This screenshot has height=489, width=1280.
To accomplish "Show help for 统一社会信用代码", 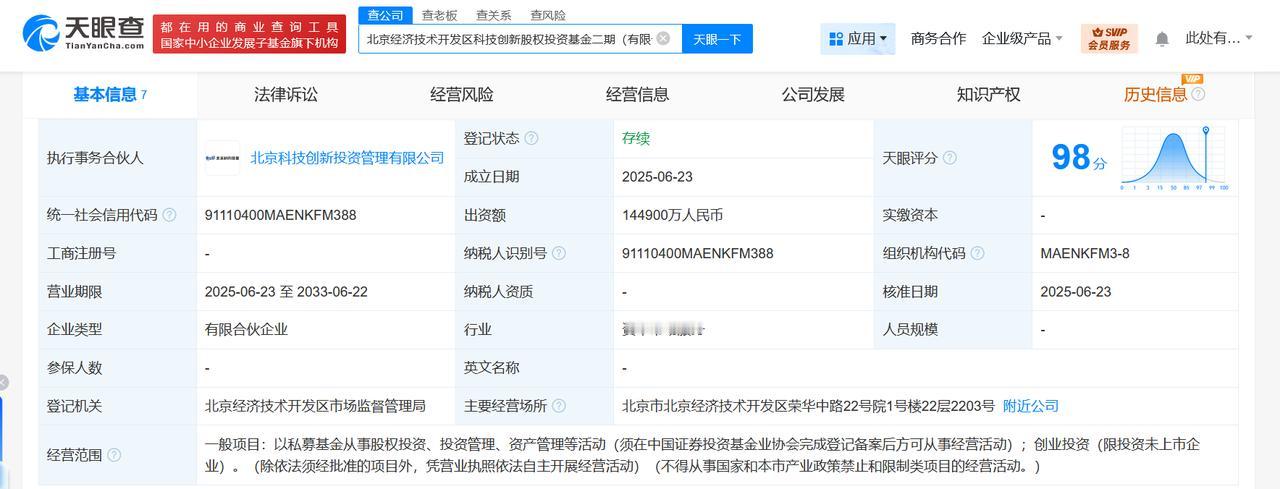I will [169, 215].
